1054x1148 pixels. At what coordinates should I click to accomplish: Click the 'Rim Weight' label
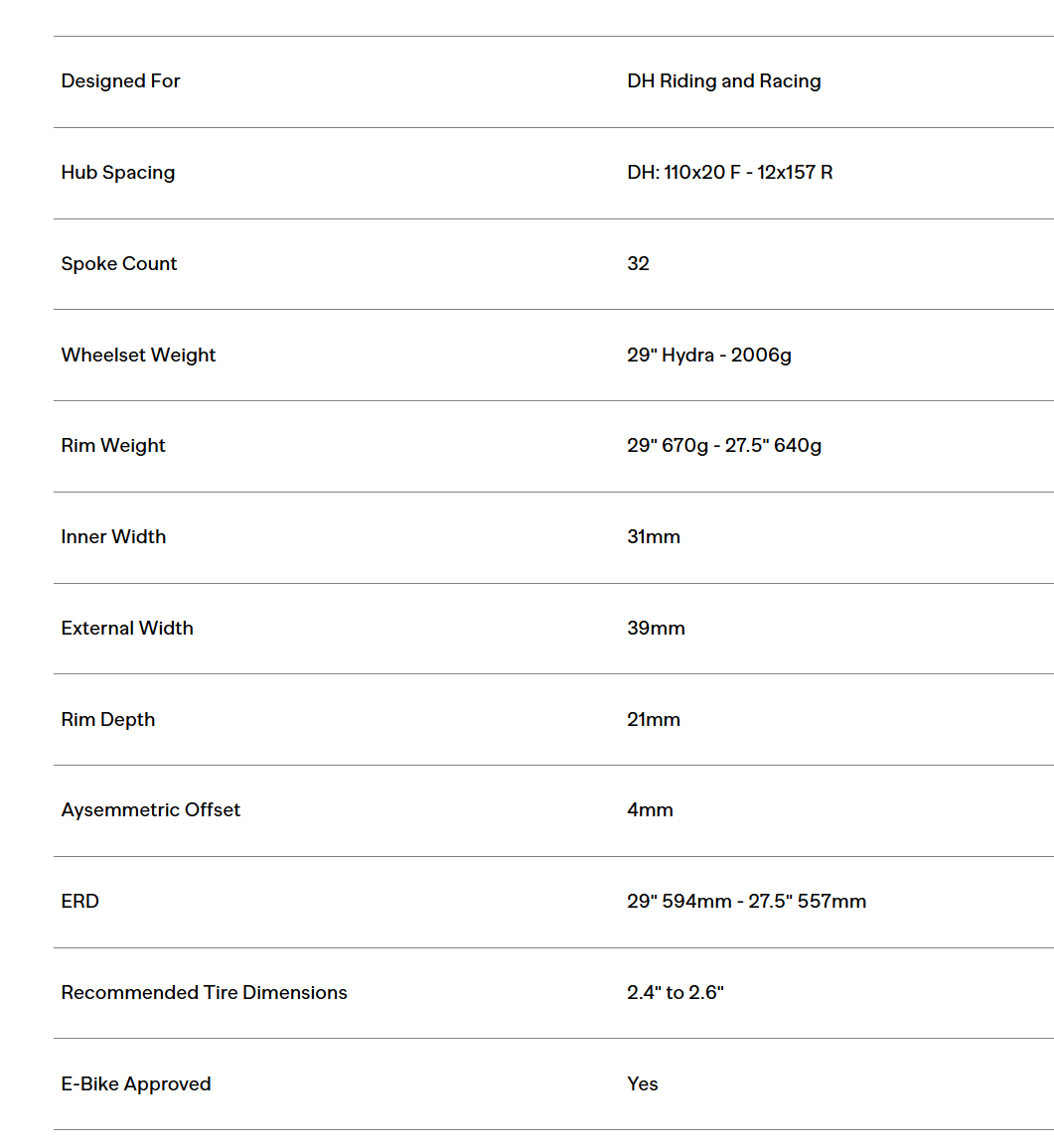click(x=113, y=446)
